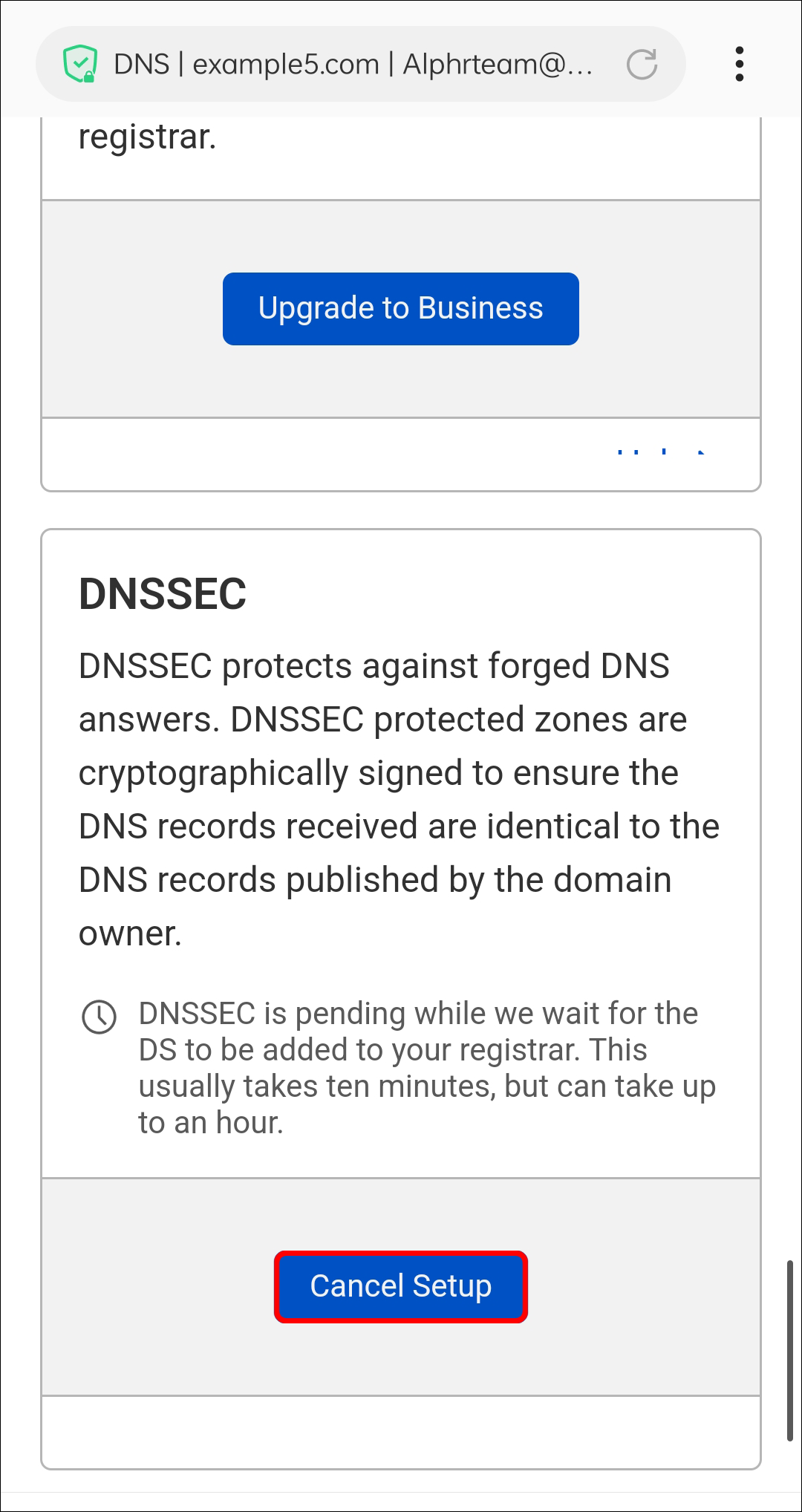
Task: Tap the site security shield icon
Action: tap(80, 65)
